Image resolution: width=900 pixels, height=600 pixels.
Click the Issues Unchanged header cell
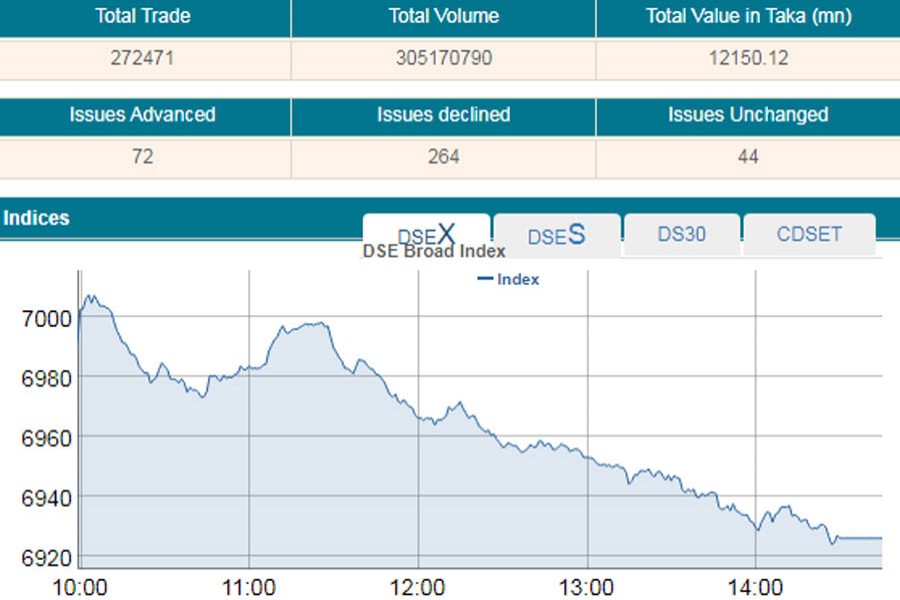point(747,115)
